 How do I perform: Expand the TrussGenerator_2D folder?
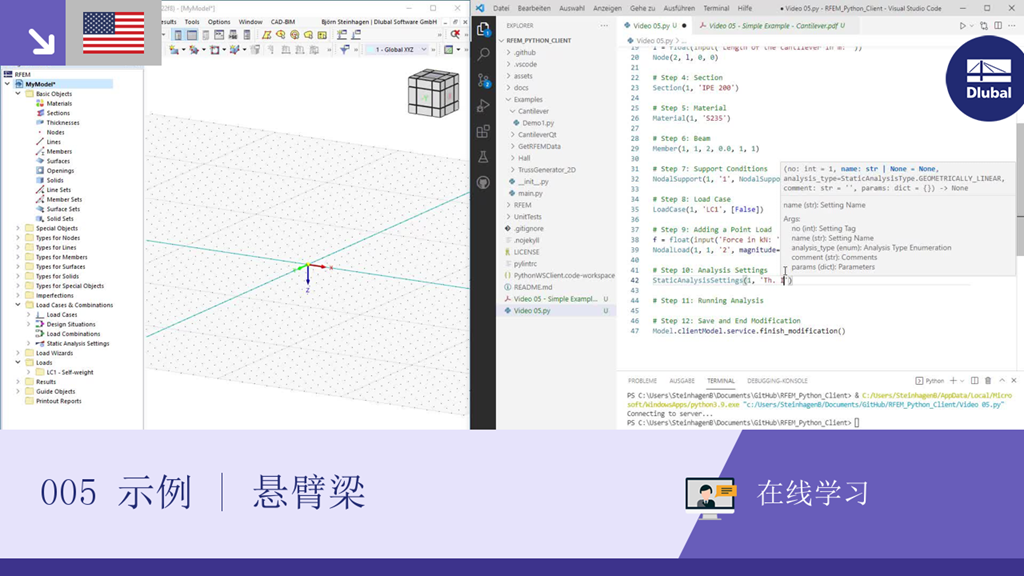(x=513, y=170)
